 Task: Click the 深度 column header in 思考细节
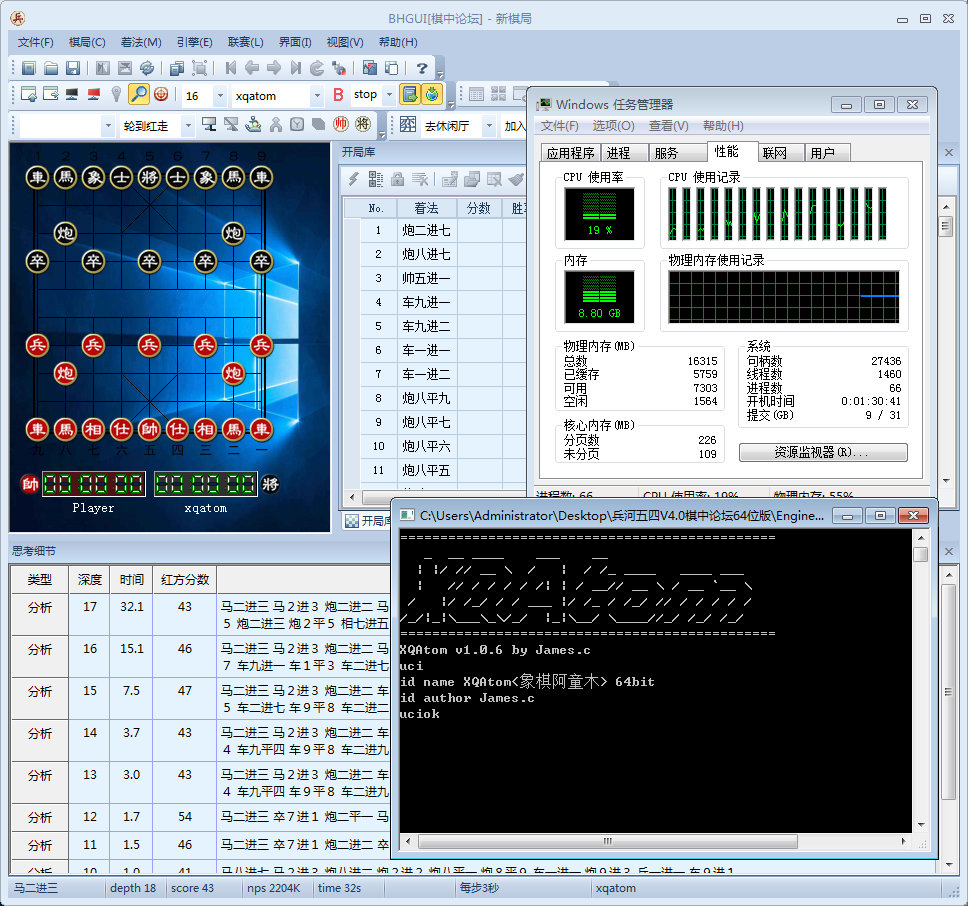coord(90,580)
